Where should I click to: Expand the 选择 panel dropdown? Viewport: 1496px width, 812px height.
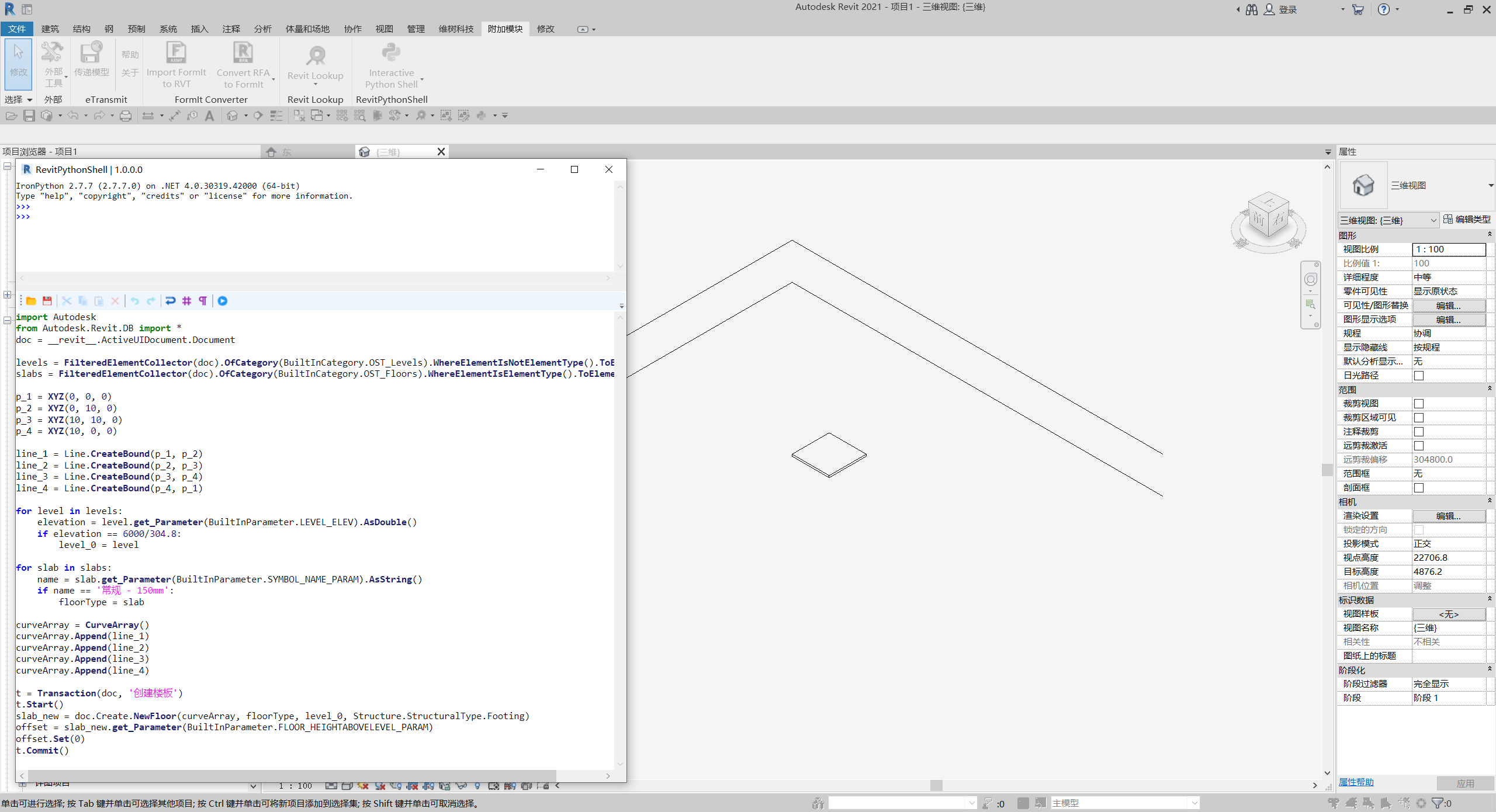[29, 100]
